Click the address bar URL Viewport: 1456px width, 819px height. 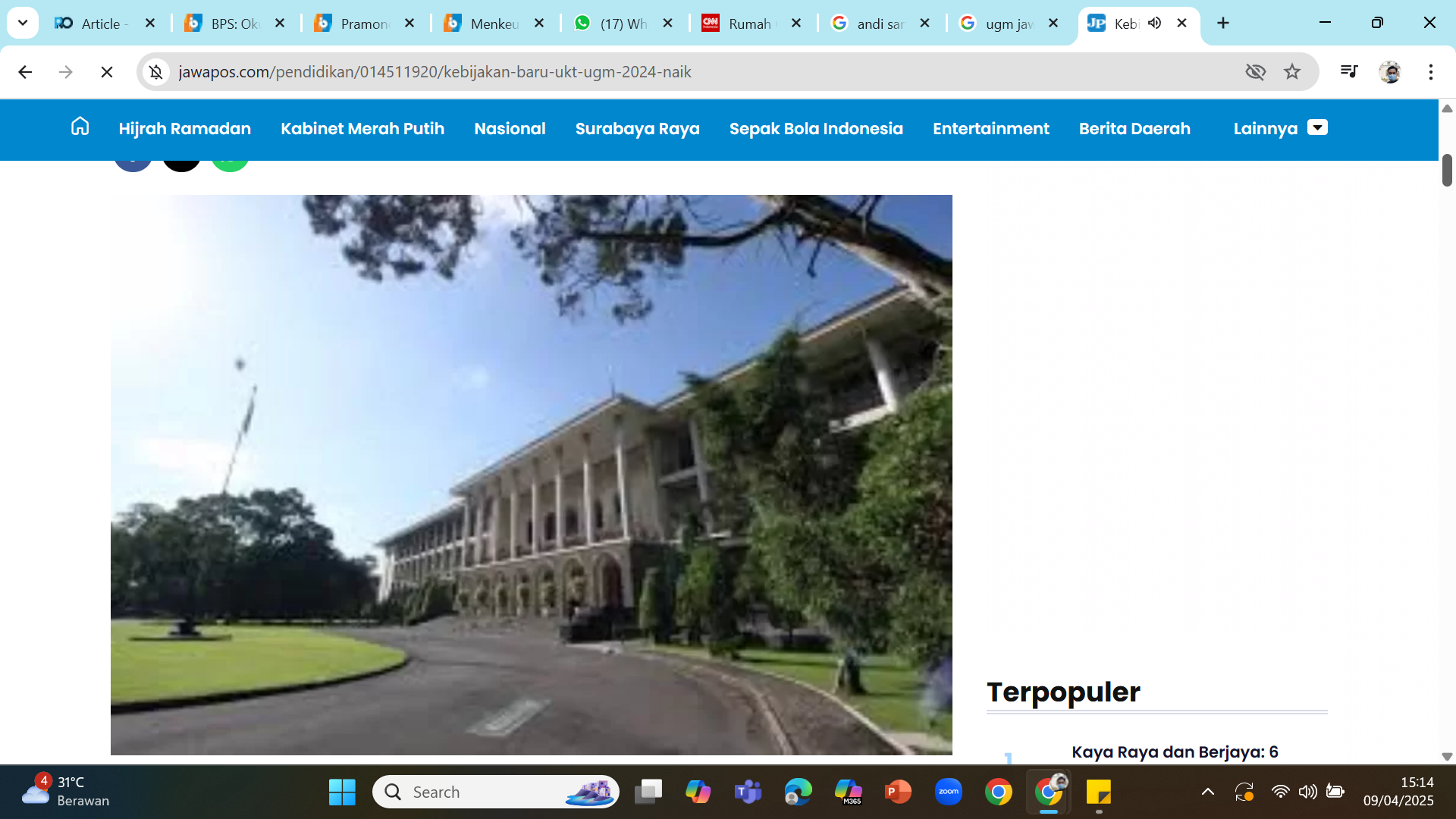(x=435, y=72)
